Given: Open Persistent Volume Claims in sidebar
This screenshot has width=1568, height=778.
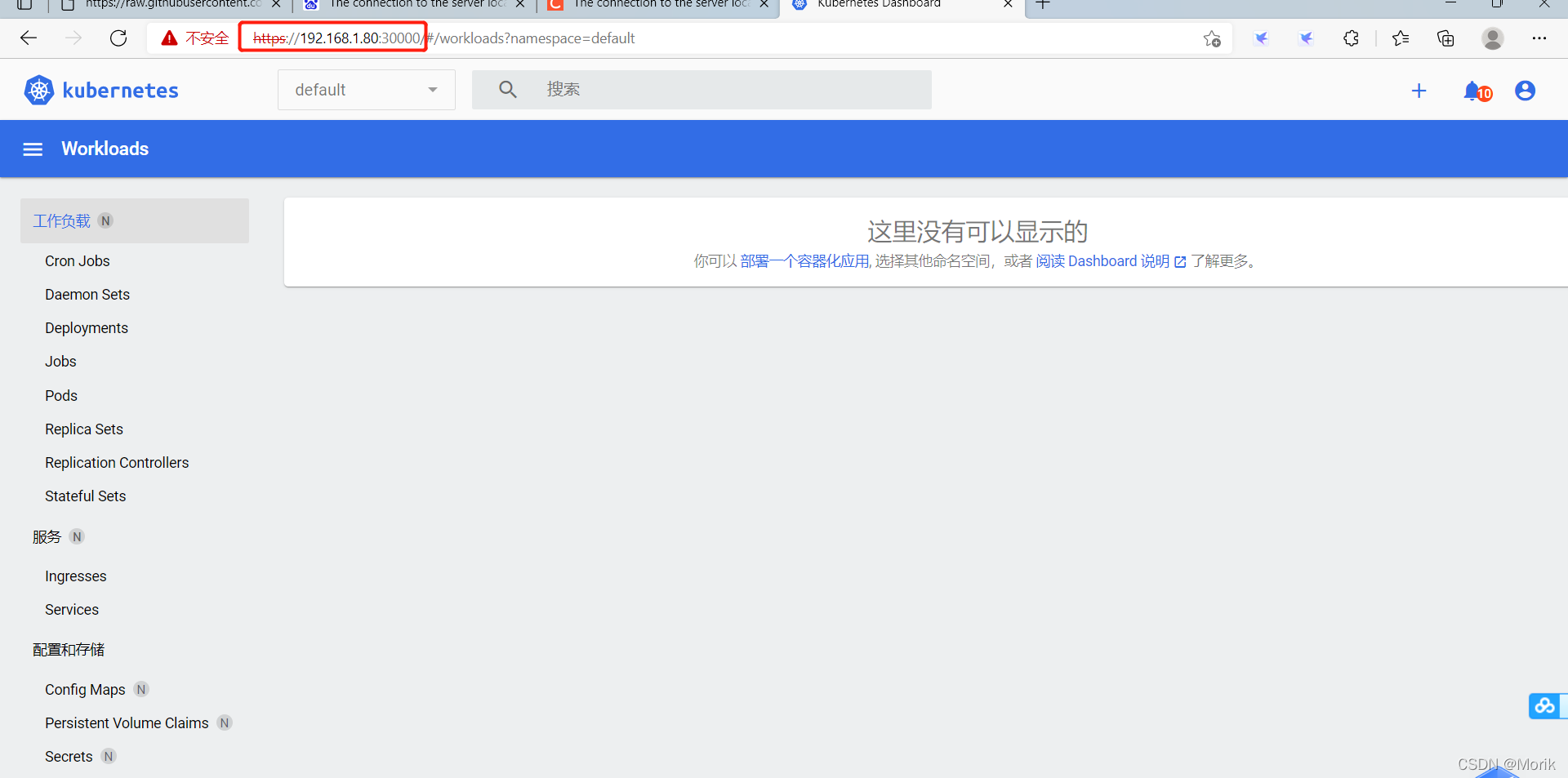Looking at the screenshot, I should pos(127,723).
